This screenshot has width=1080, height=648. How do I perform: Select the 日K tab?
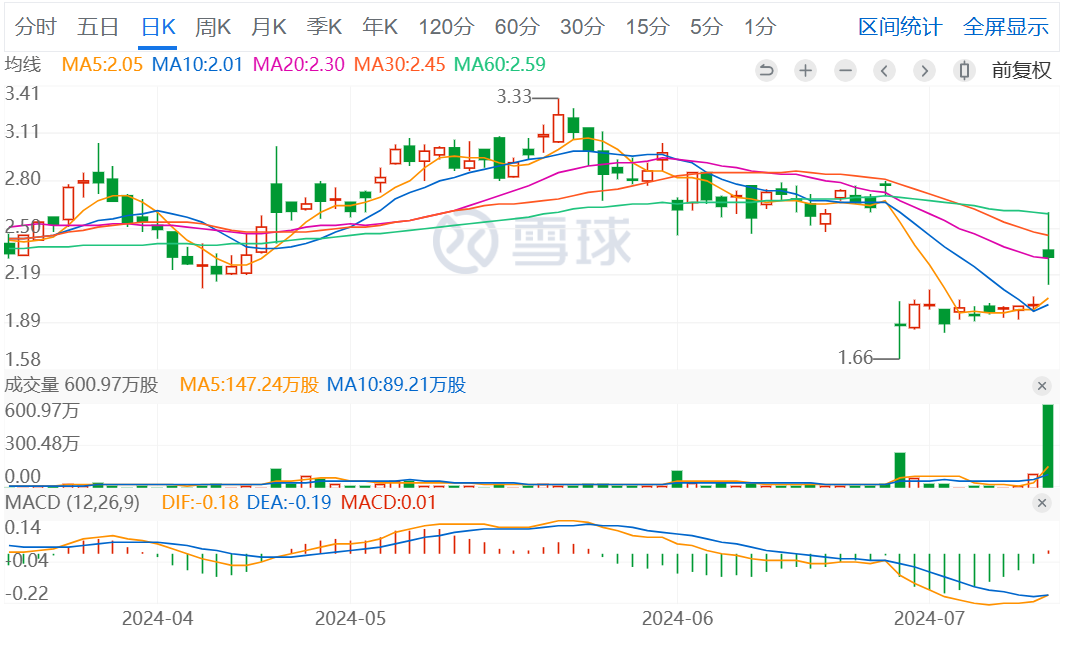point(158,27)
